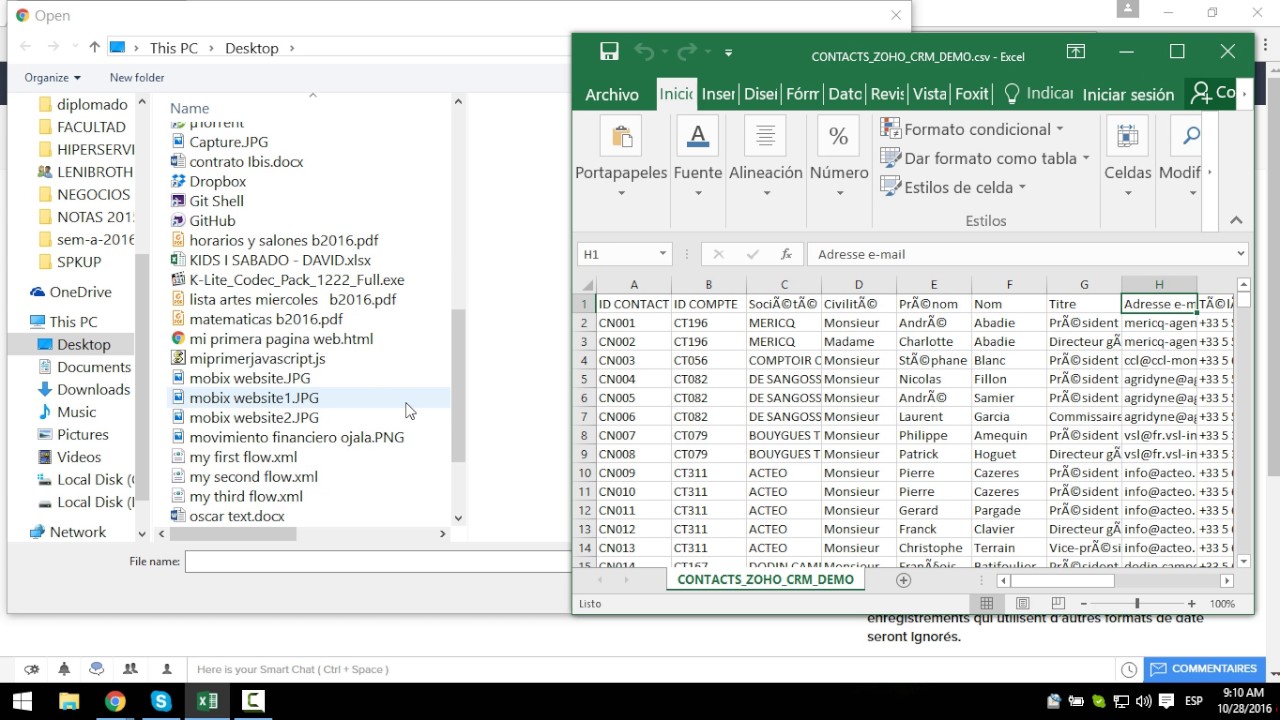Expand the formula bar with its chevron
This screenshot has height=720, width=1280.
[1240, 254]
